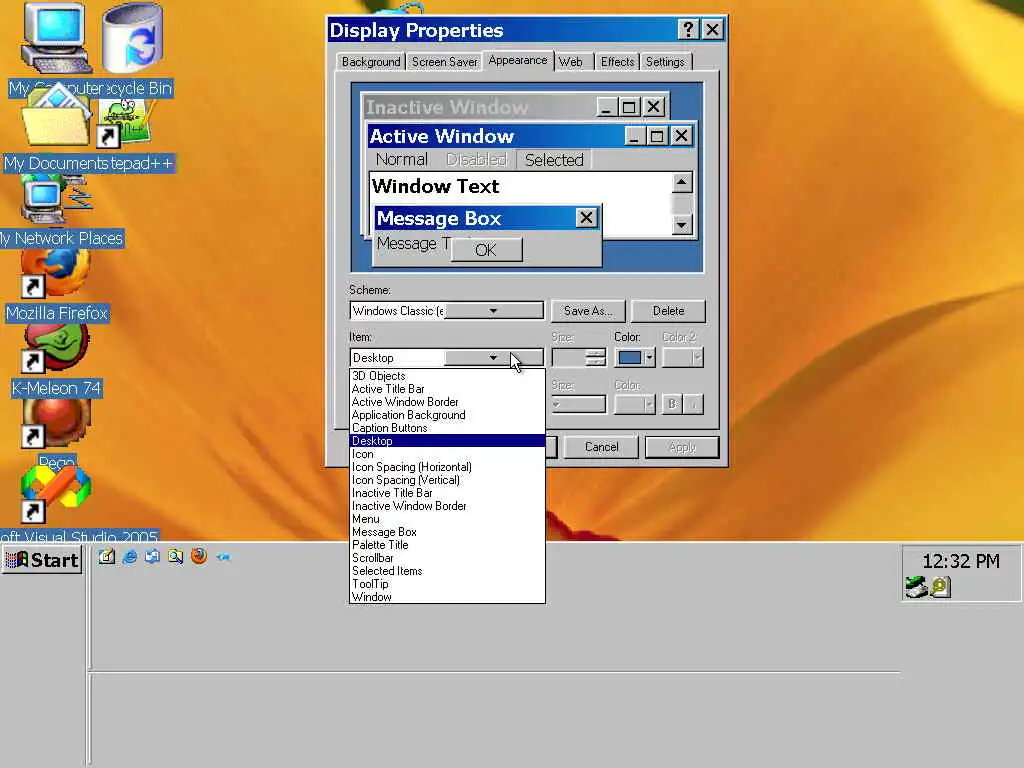Open My Documents folder icon

56,116
